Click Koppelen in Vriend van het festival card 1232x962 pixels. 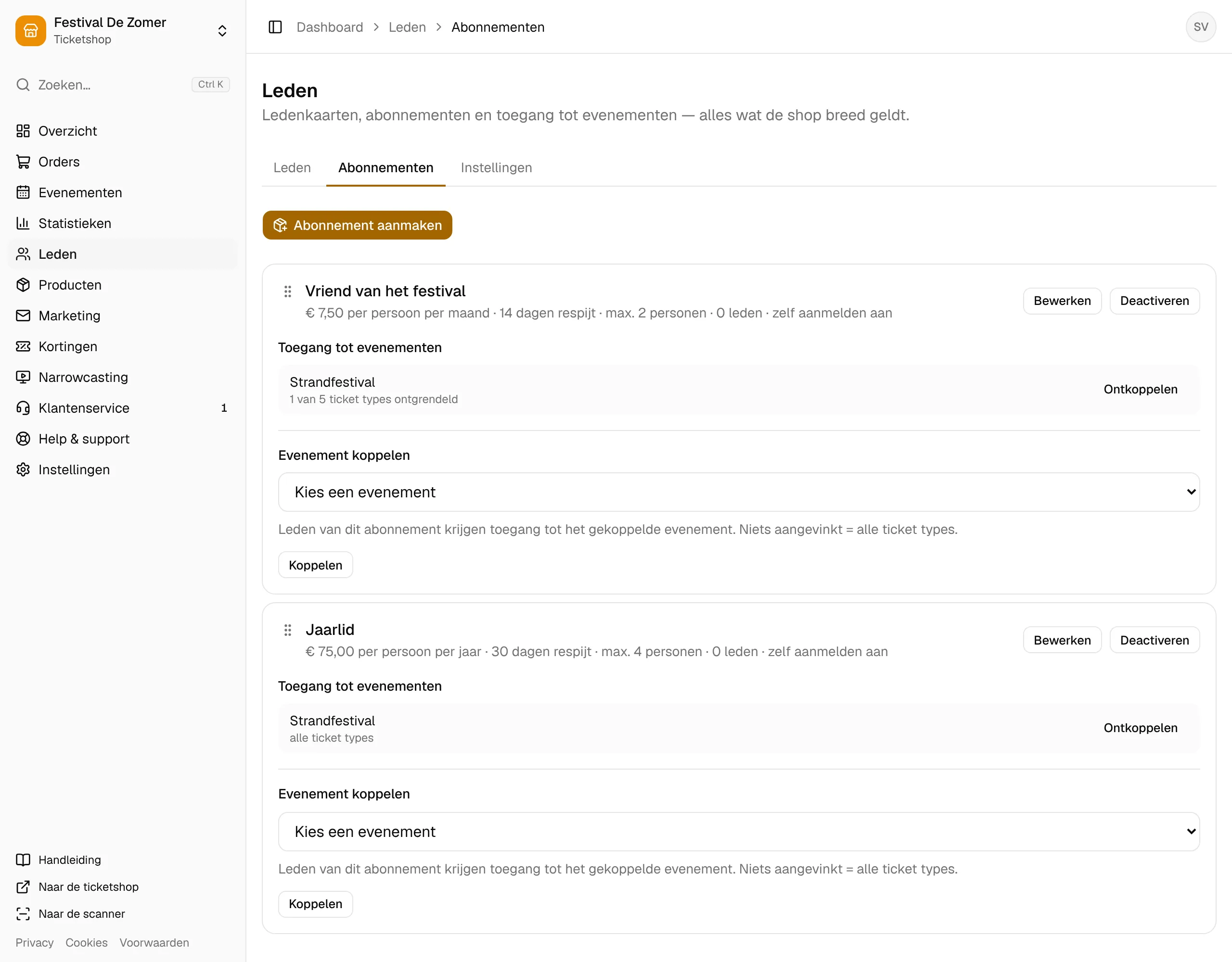pyautogui.click(x=316, y=565)
